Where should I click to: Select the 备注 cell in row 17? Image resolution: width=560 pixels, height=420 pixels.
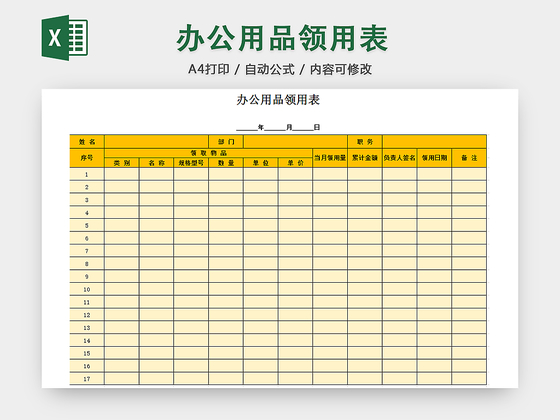[469, 379]
